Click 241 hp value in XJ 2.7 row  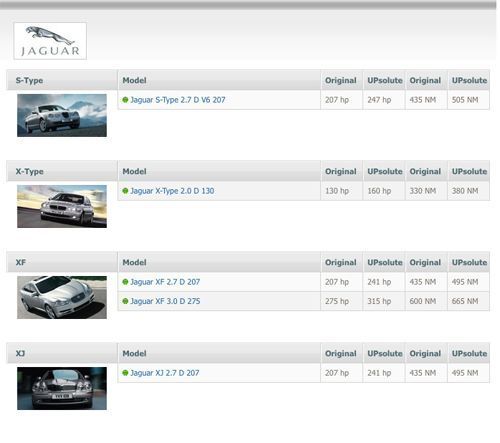(379, 373)
